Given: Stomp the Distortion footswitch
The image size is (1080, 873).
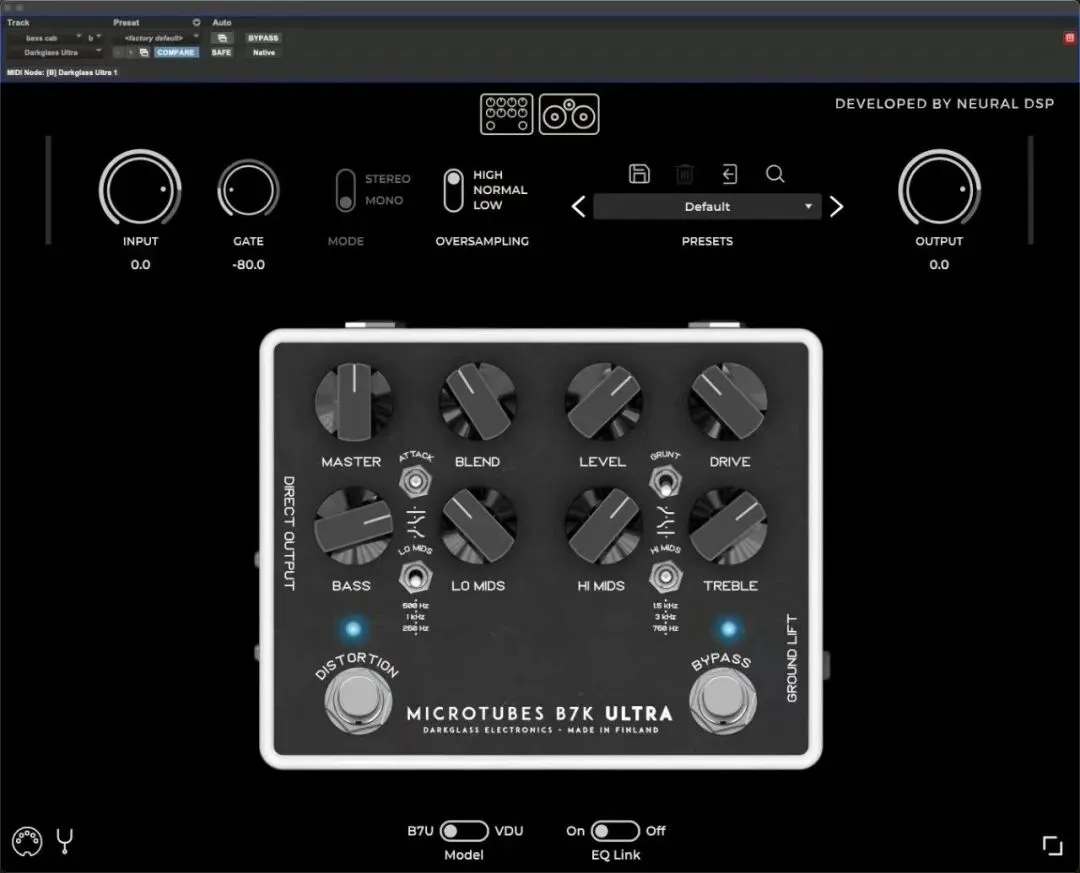Looking at the screenshot, I should click(358, 699).
